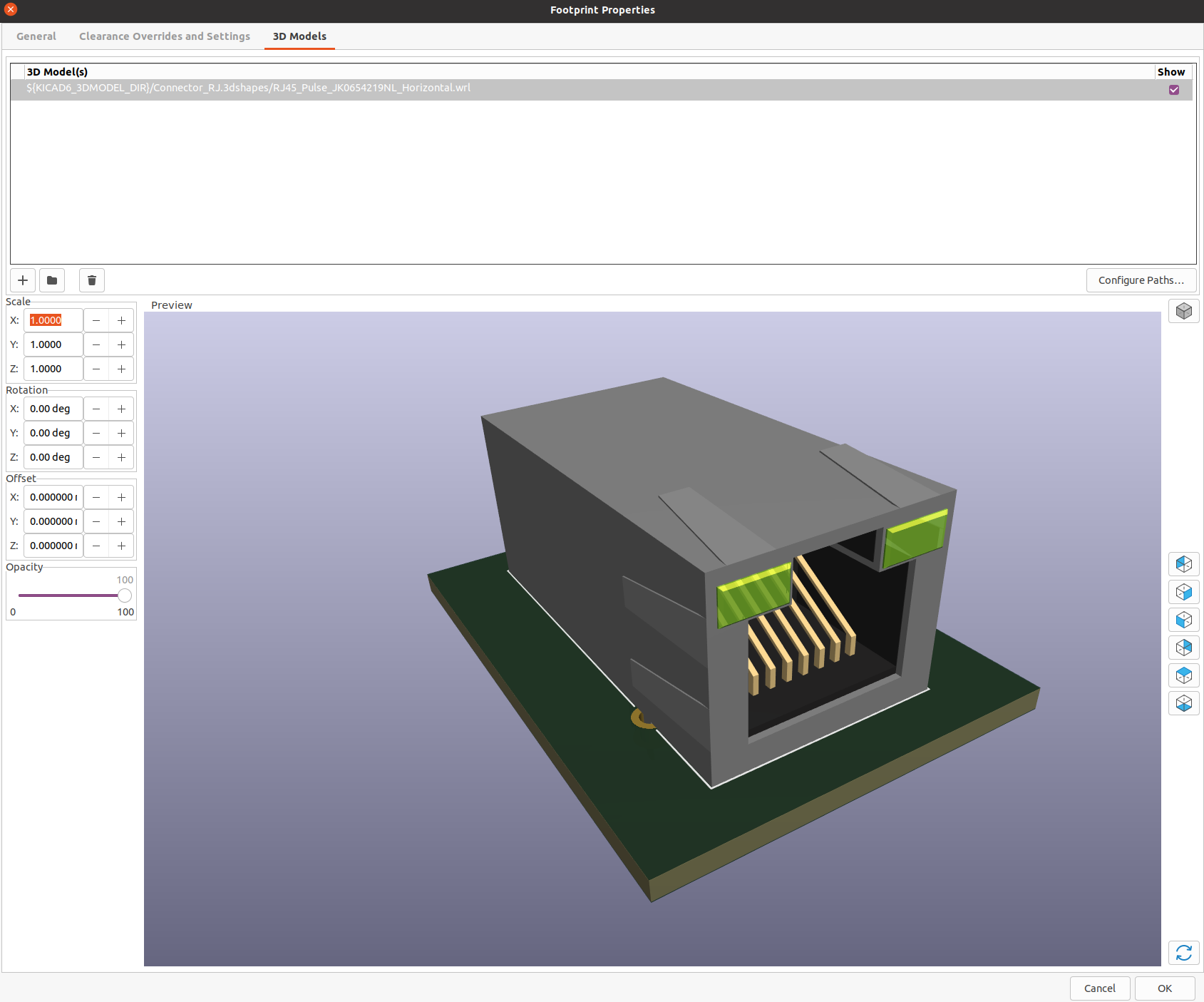Switch preview to left view
This screenshot has width=1204, height=1002.
pos(1183,564)
